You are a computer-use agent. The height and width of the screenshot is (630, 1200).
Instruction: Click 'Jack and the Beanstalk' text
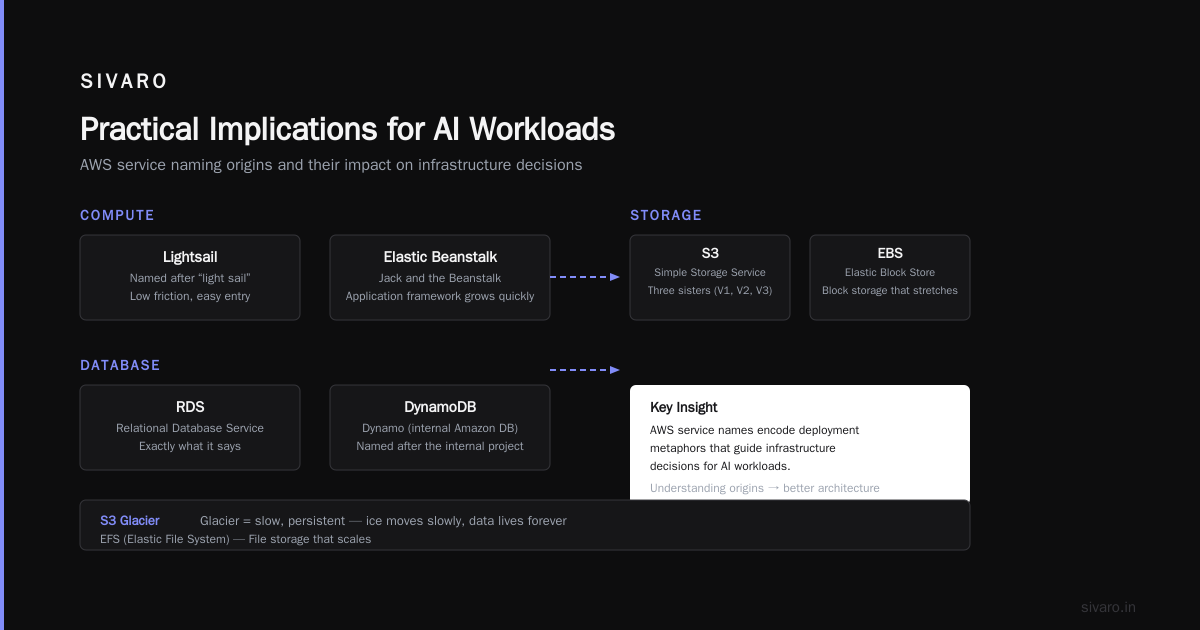(x=440, y=278)
